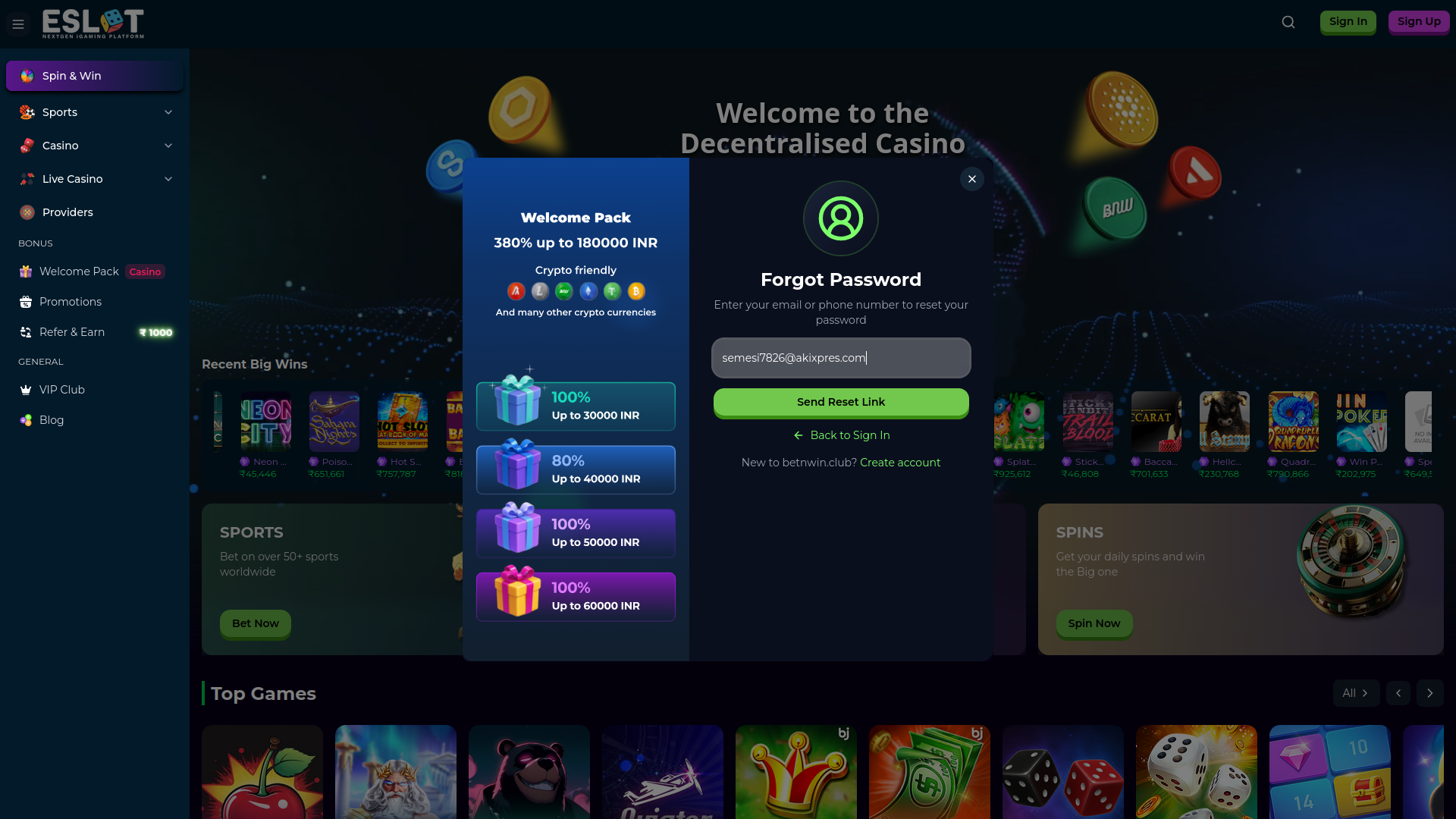Select Spin & Win menu item
The width and height of the screenshot is (1456, 819).
point(95,76)
